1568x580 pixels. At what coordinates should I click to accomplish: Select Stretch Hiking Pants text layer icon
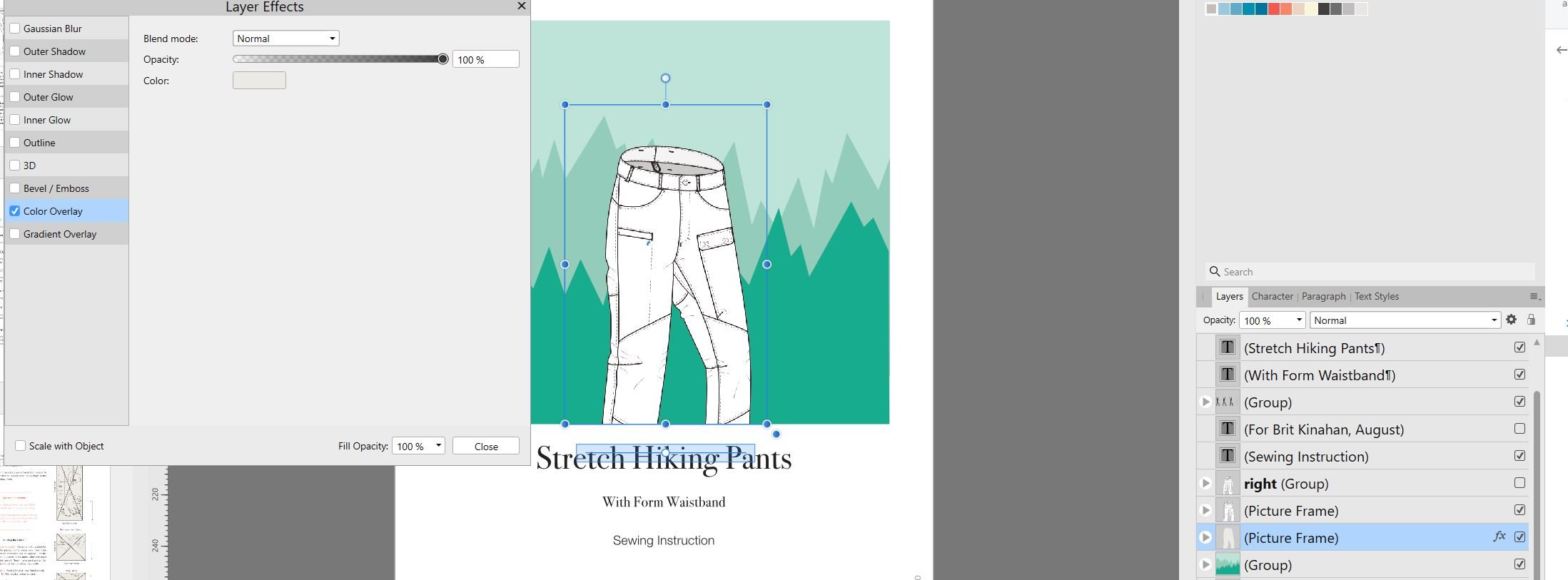coord(1227,347)
